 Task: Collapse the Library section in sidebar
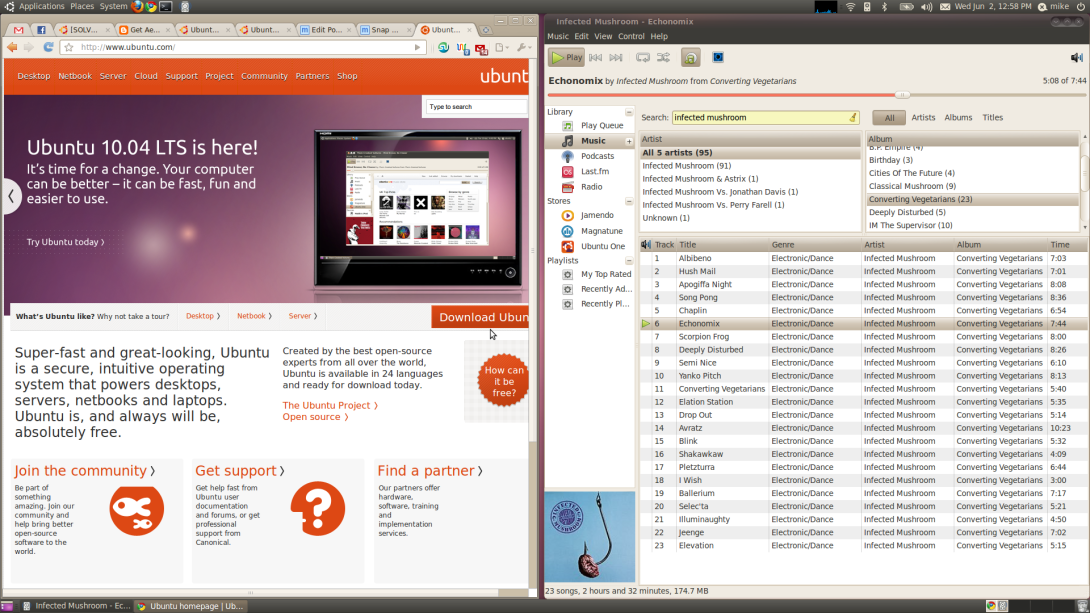(x=629, y=112)
